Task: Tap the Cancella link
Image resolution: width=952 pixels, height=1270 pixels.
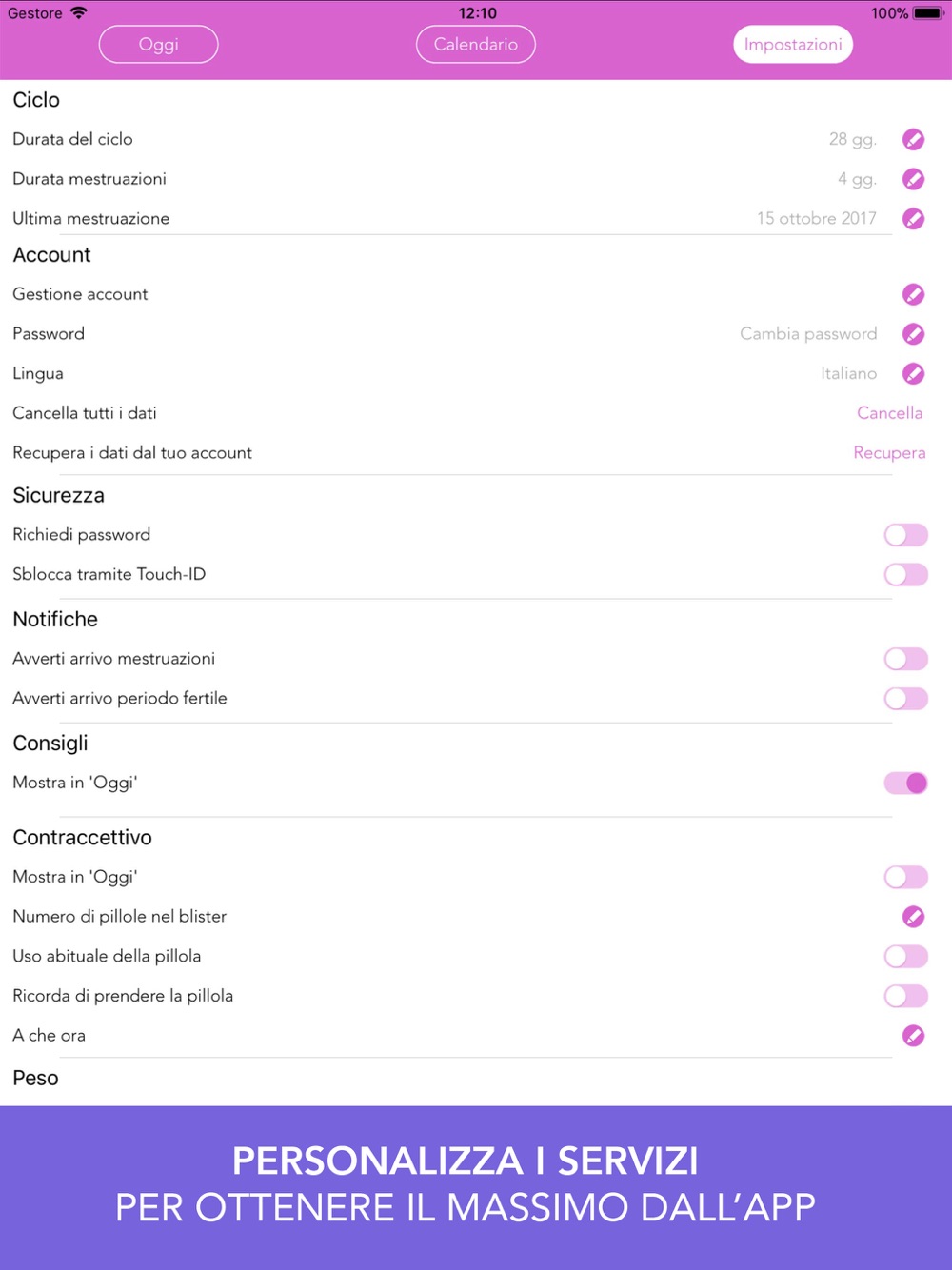Action: pos(889,413)
